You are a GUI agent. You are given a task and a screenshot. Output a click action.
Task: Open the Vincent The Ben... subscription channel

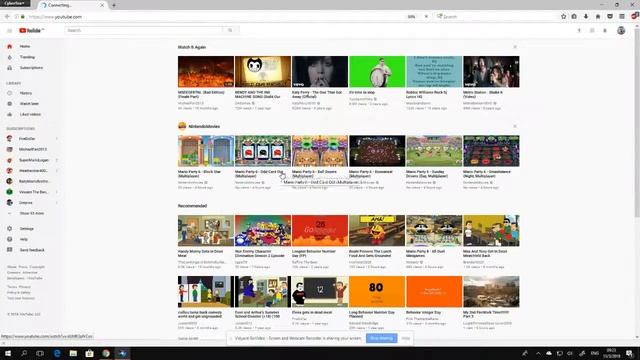point(32,192)
